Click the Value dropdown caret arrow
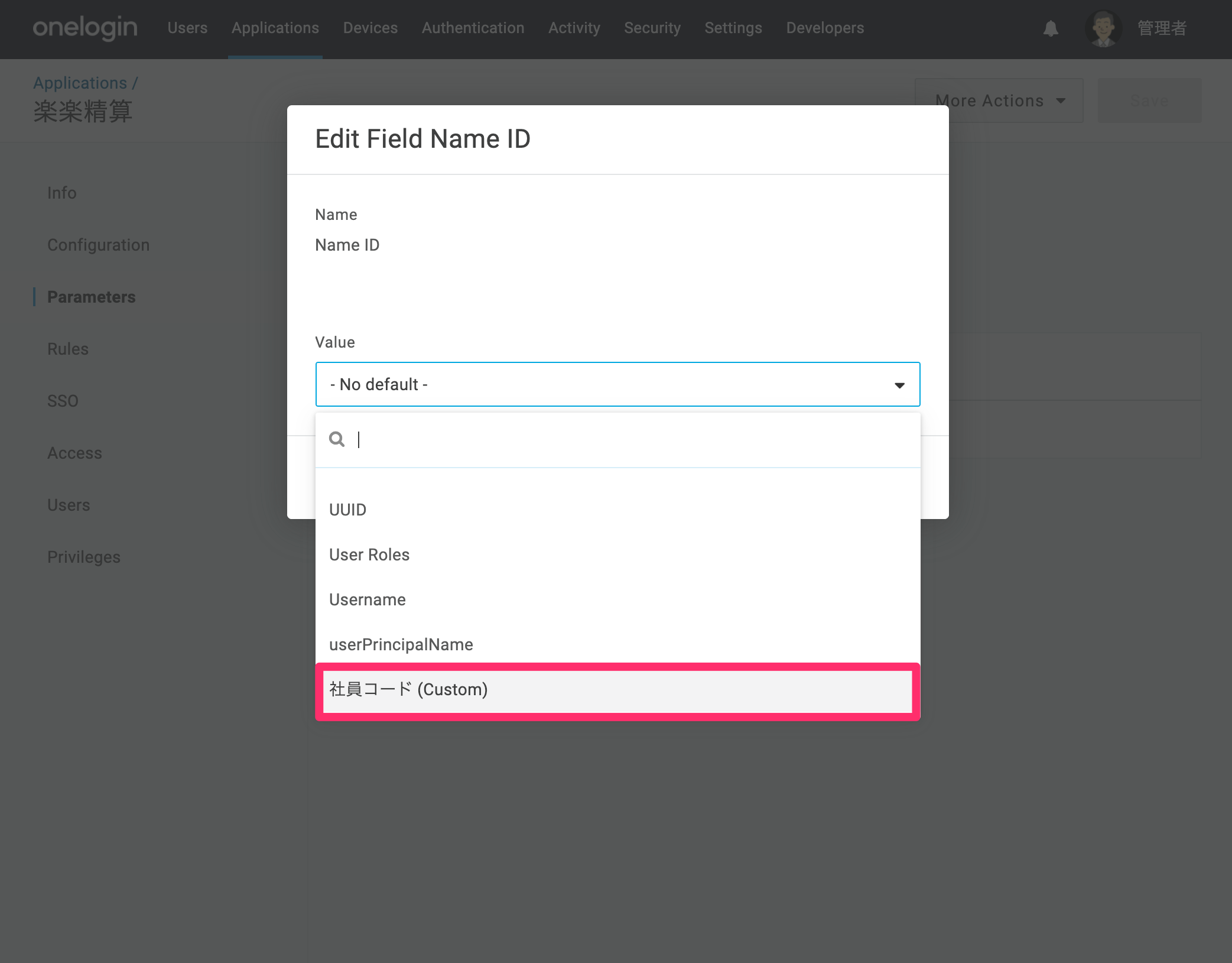The image size is (1232, 963). [x=899, y=385]
